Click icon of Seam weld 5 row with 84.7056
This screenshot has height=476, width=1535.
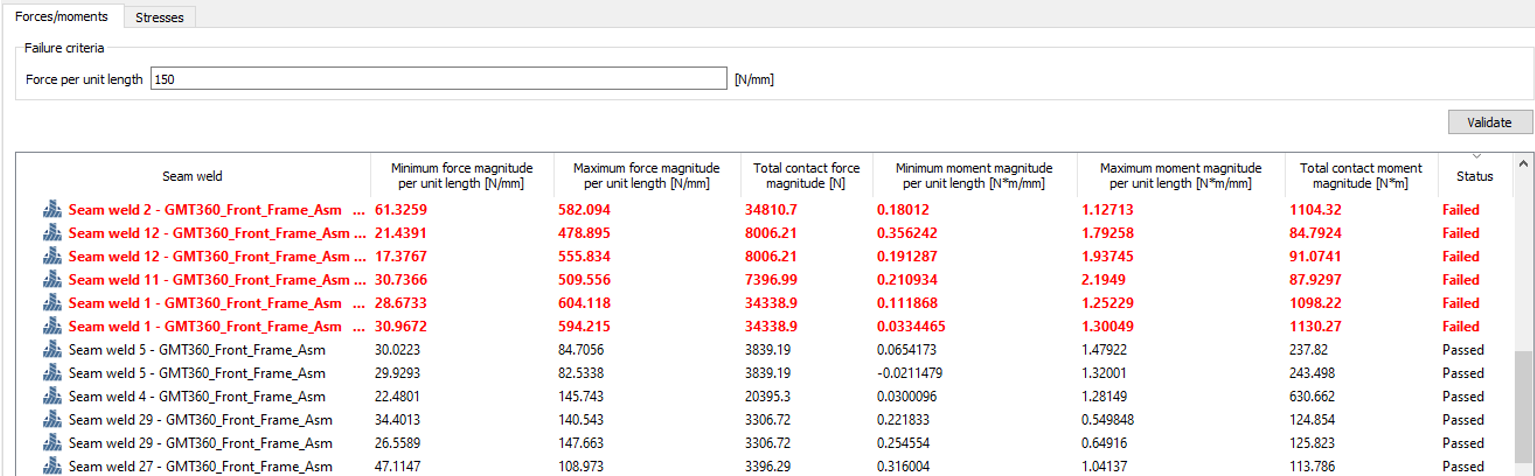click(52, 350)
